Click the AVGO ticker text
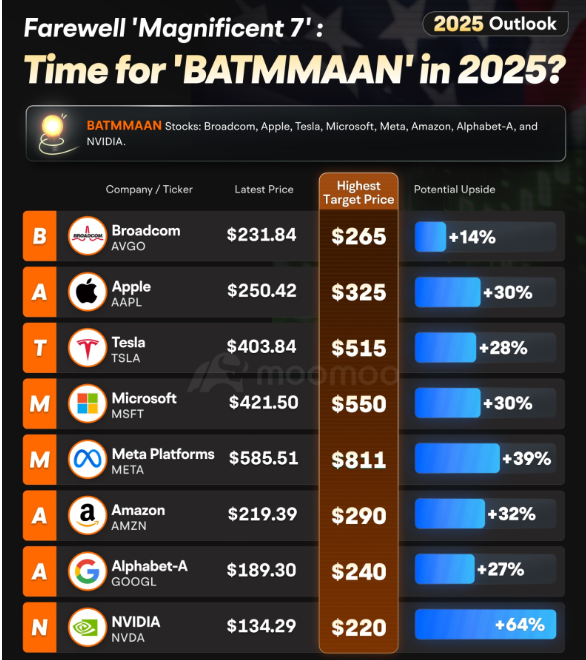This screenshot has height=660, width=586. [x=128, y=246]
